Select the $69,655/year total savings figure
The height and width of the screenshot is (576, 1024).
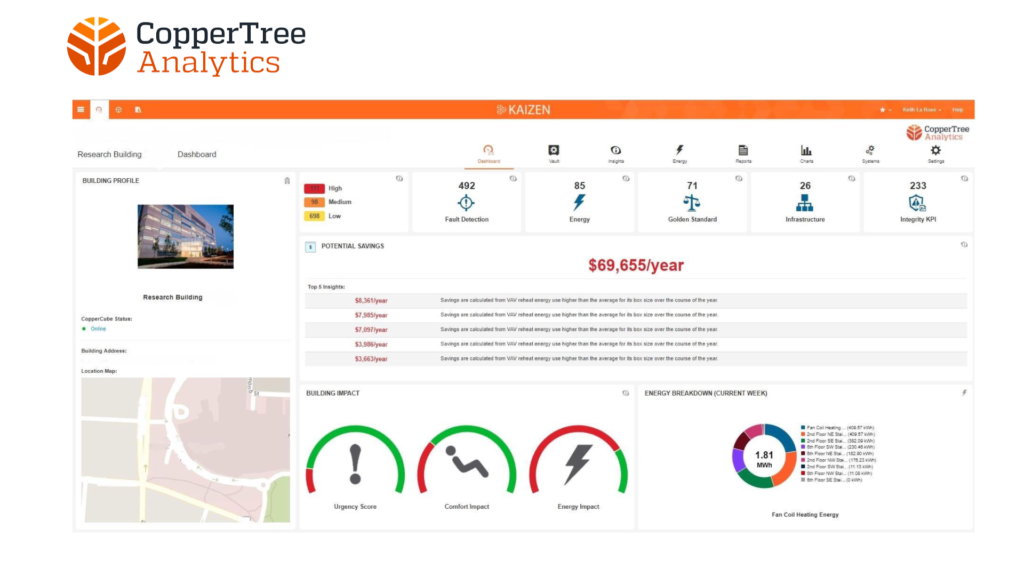636,265
